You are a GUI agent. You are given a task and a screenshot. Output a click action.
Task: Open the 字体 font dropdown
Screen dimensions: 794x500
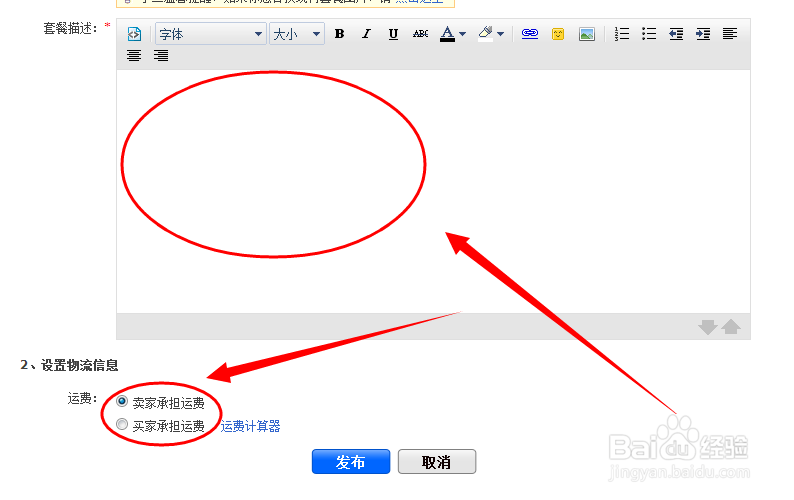[211, 34]
